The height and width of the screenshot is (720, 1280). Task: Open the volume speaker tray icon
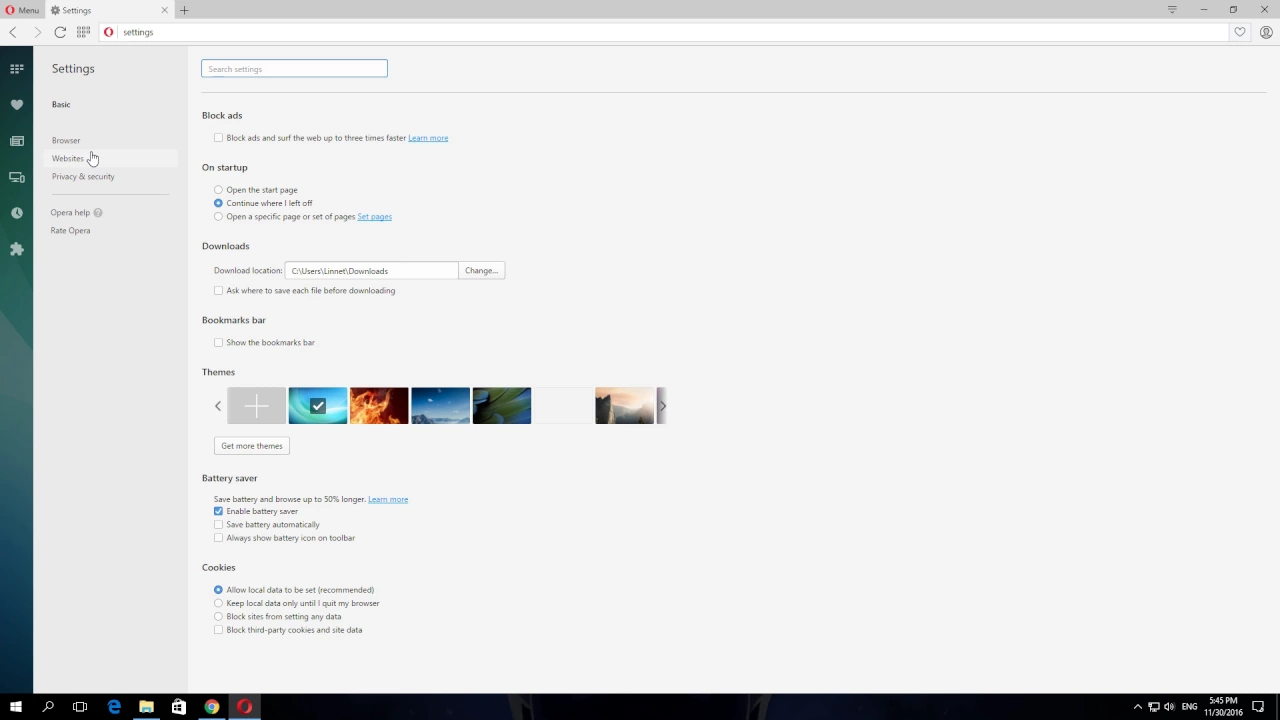(x=1169, y=707)
